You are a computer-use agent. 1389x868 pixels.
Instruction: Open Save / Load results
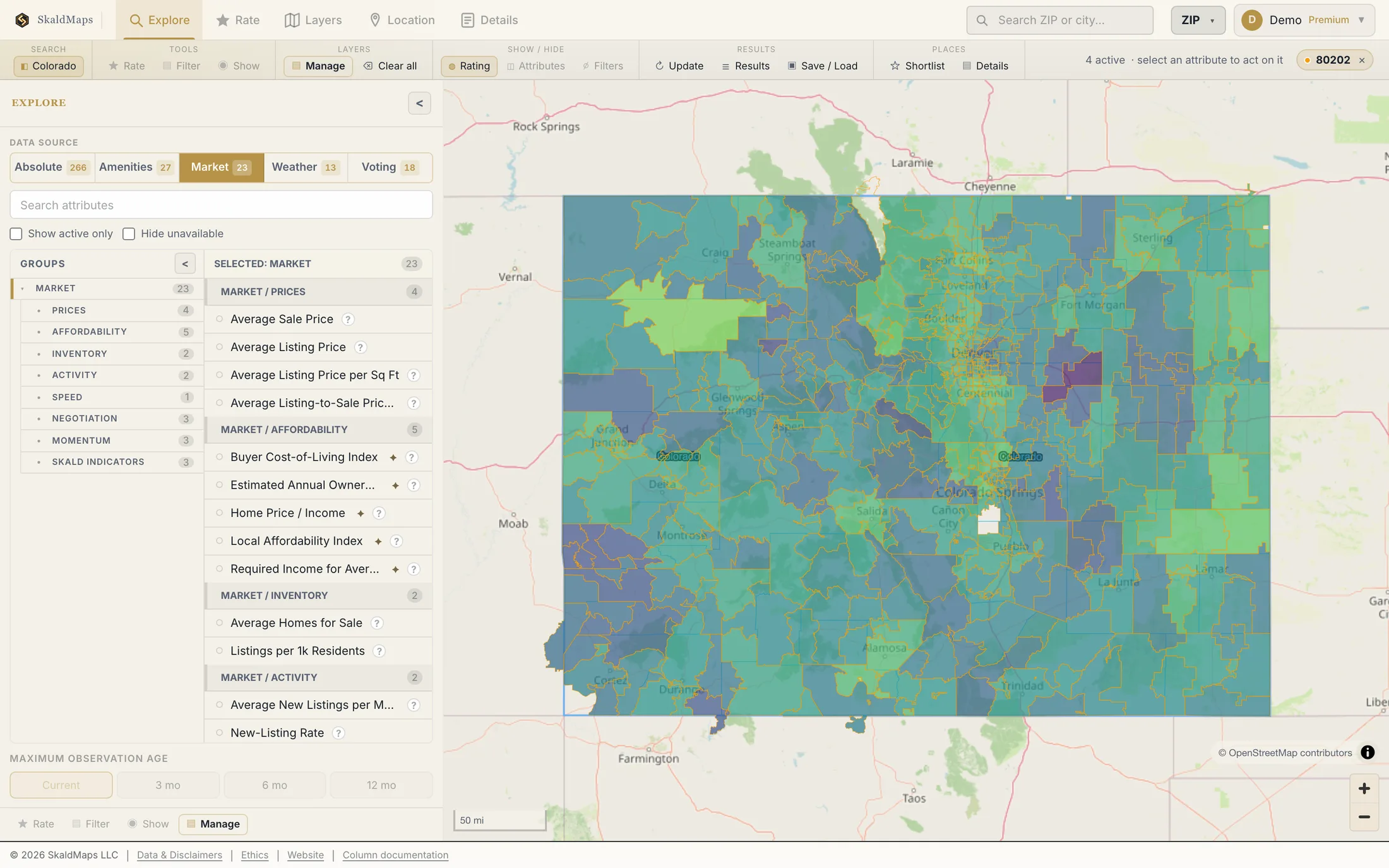pyautogui.click(x=823, y=66)
